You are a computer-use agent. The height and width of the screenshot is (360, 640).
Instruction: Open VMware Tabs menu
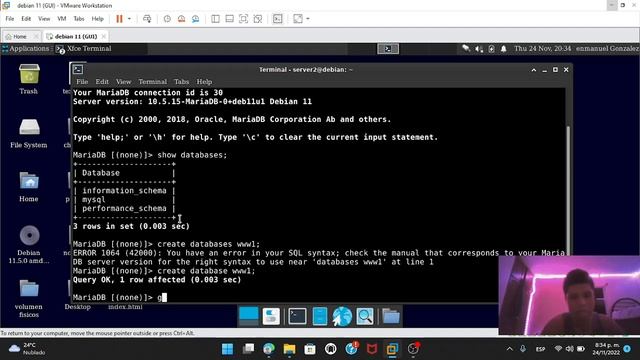(79, 19)
